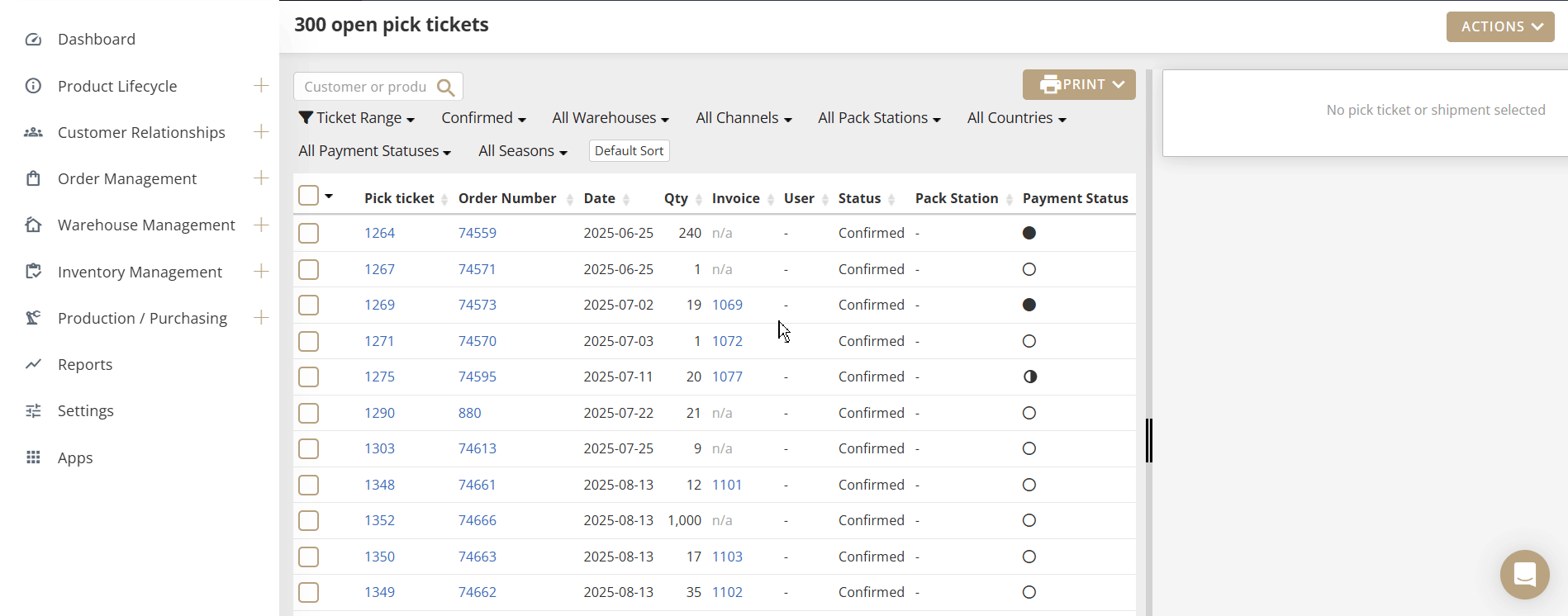Open the chat support bubble icon
1568x616 pixels.
[1524, 574]
